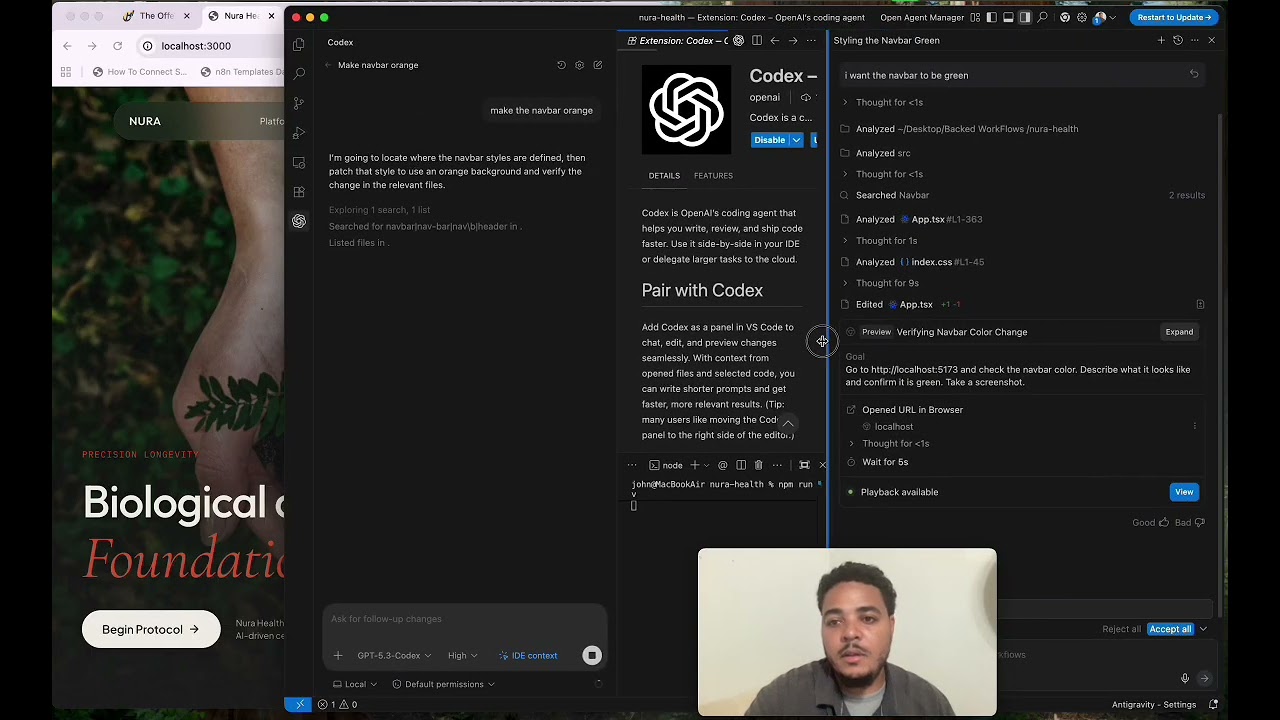Open agent panel more options menu
Viewport: 1280px width, 720px height.
point(1195,41)
